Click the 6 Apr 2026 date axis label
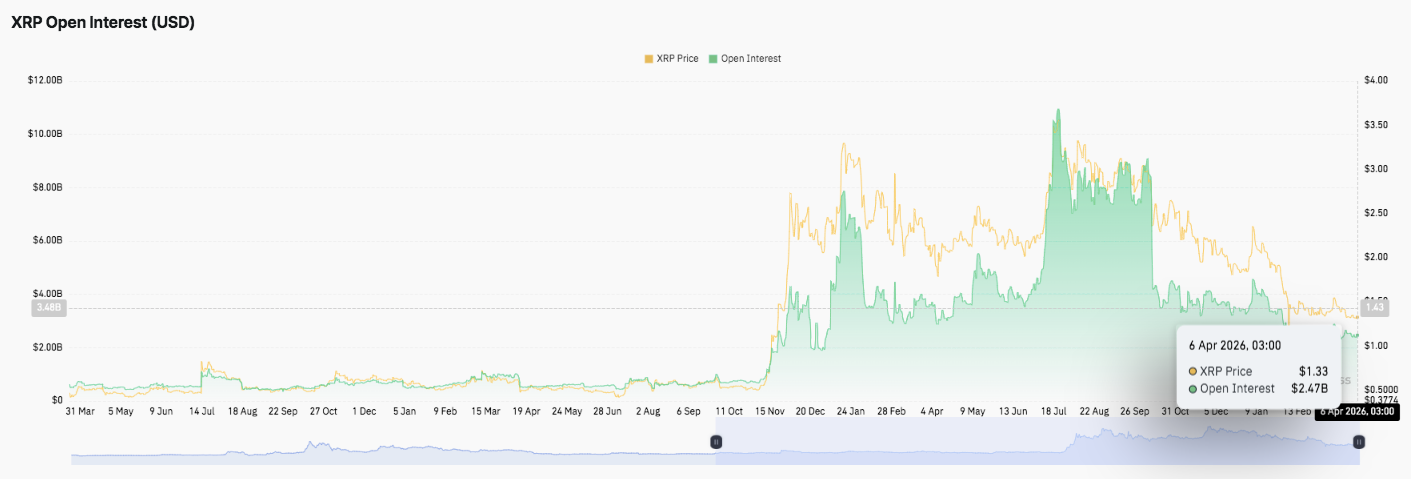 coord(1357,411)
